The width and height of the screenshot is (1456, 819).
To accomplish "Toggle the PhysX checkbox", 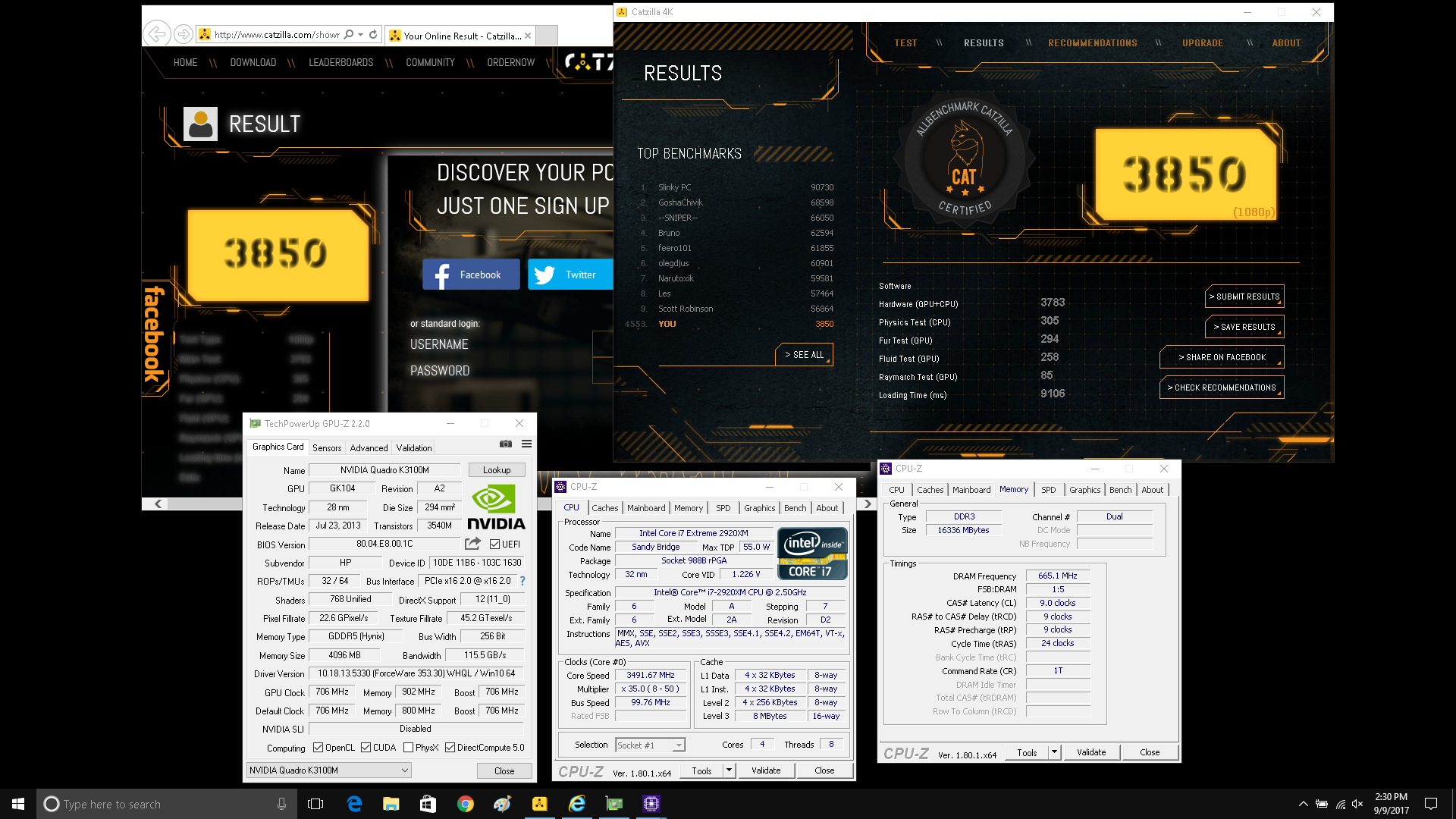I will coord(409,748).
